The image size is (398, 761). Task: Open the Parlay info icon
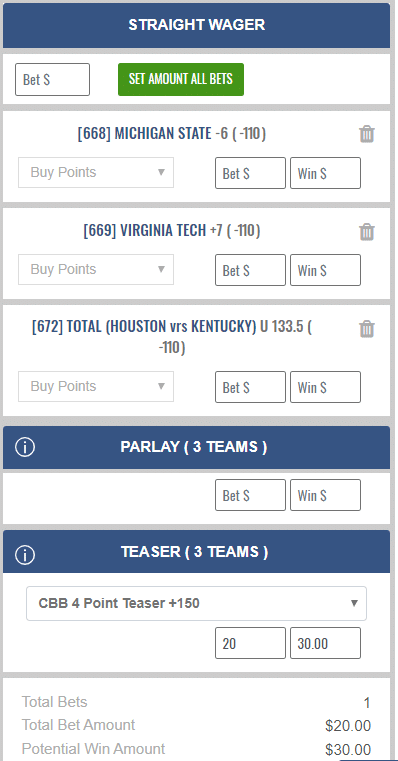(25, 447)
